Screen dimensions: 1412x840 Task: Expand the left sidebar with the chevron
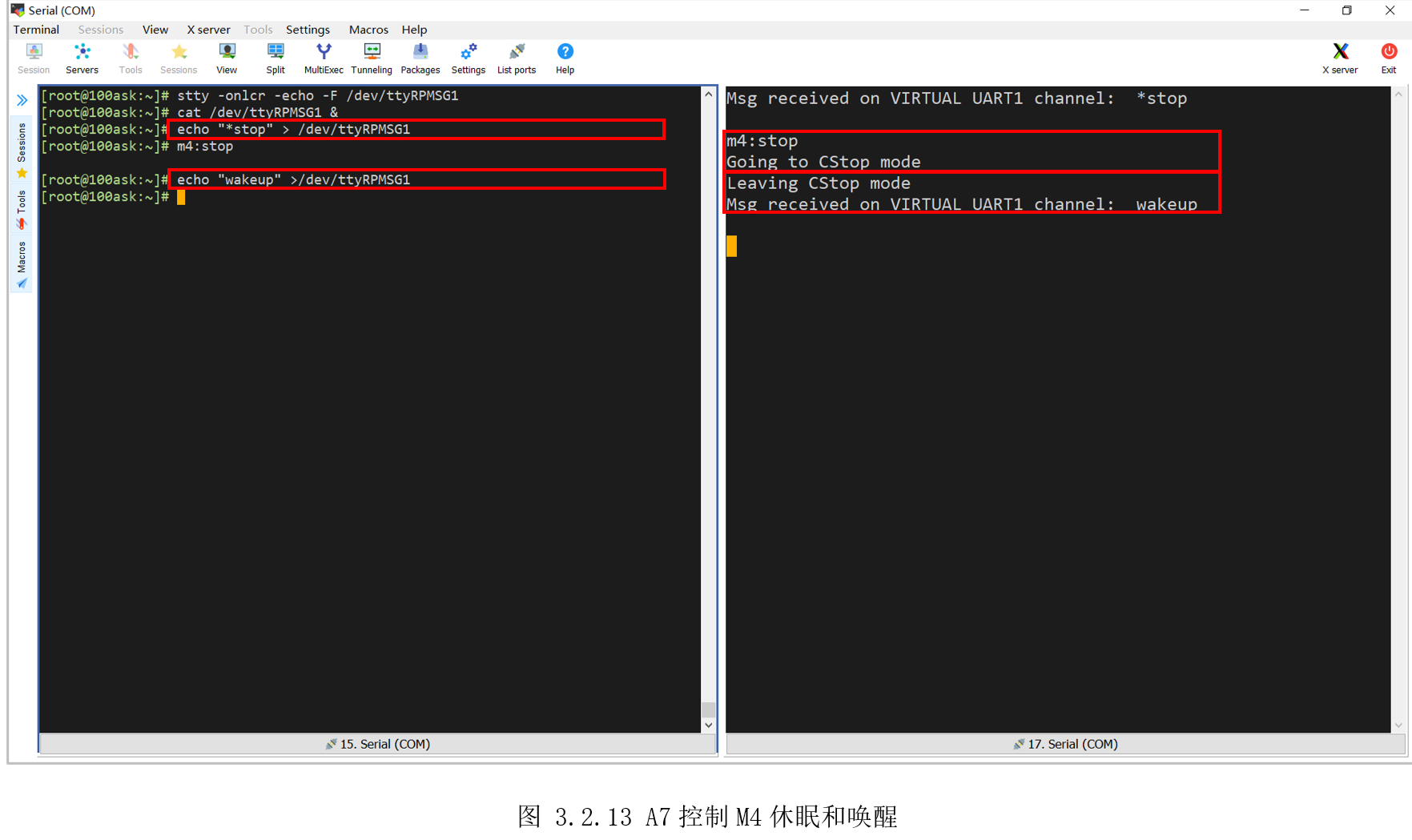point(22,99)
